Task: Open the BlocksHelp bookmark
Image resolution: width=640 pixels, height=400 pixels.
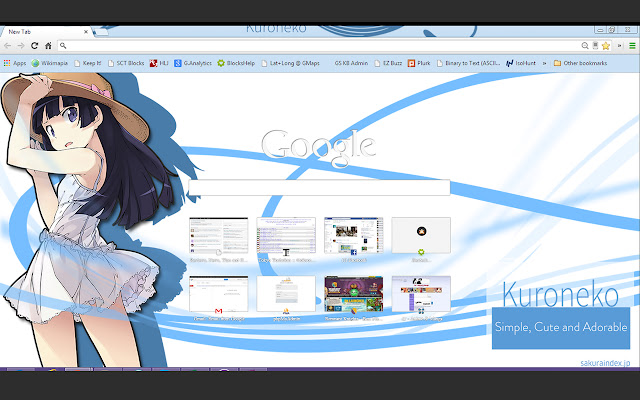Action: [x=236, y=63]
